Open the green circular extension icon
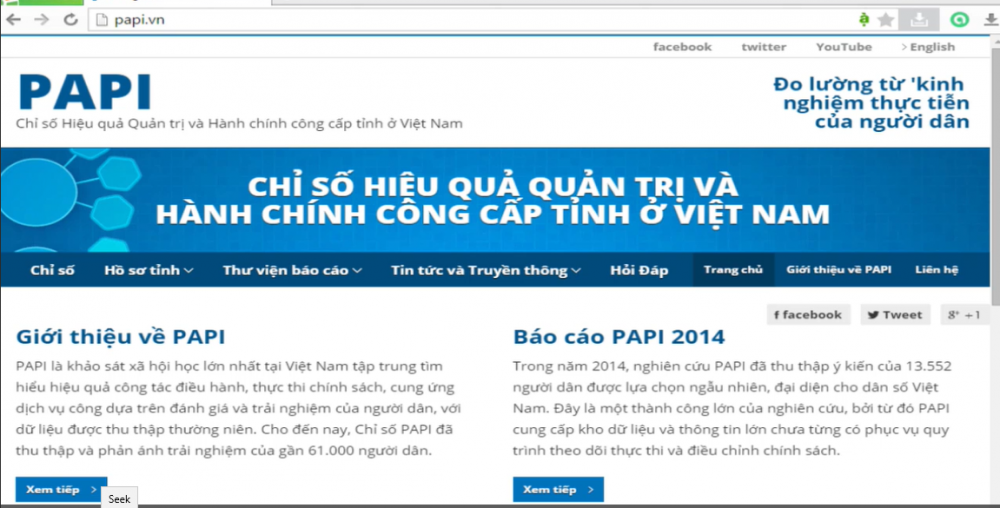This screenshot has height=508, width=1000. tap(959, 20)
